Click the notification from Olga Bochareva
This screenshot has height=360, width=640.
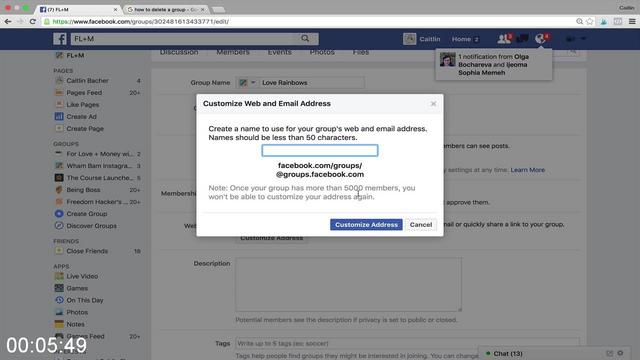click(493, 64)
